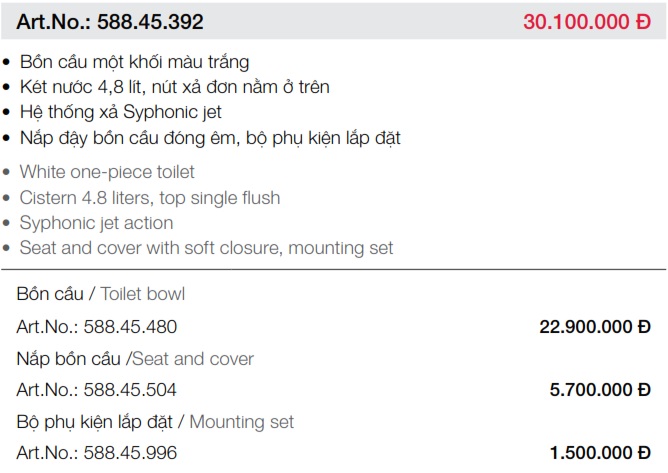Click the Art.No.: 588.45.392 heading

[109, 22]
